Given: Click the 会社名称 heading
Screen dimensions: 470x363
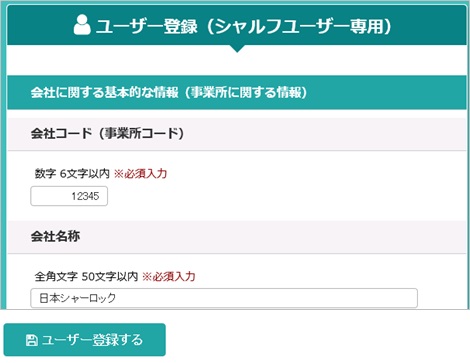Looking at the screenshot, I should point(55,236).
